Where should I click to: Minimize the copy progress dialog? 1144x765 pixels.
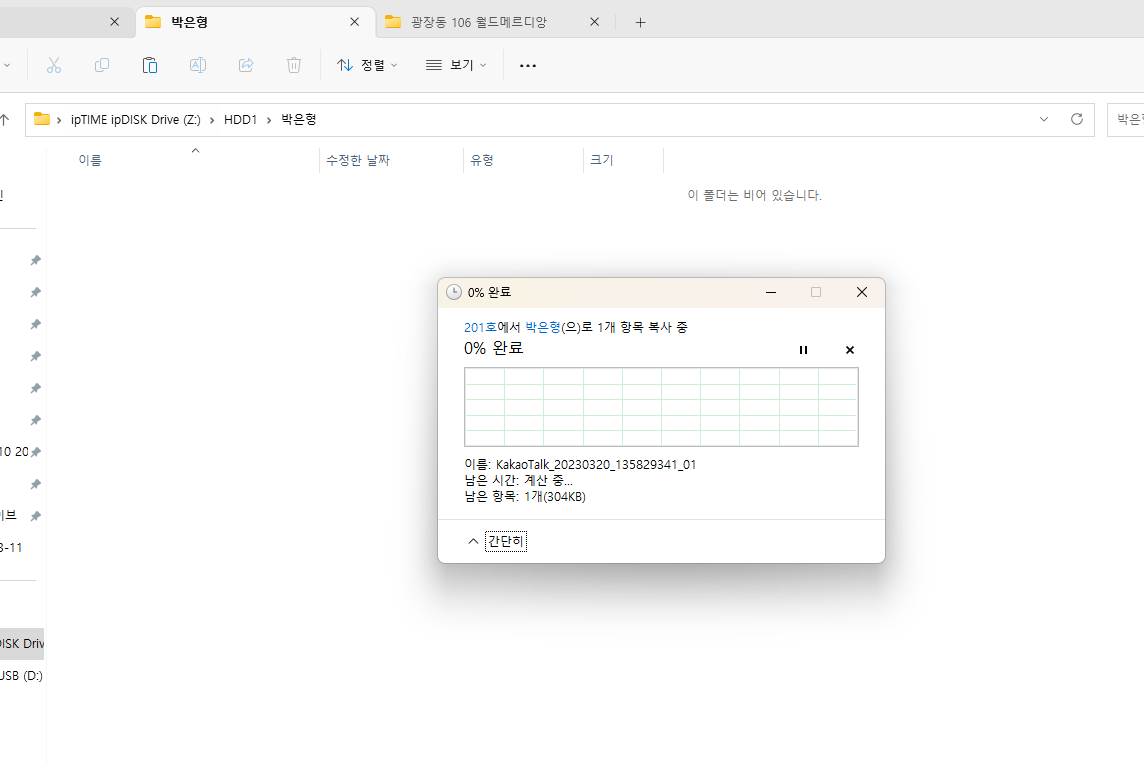point(770,292)
